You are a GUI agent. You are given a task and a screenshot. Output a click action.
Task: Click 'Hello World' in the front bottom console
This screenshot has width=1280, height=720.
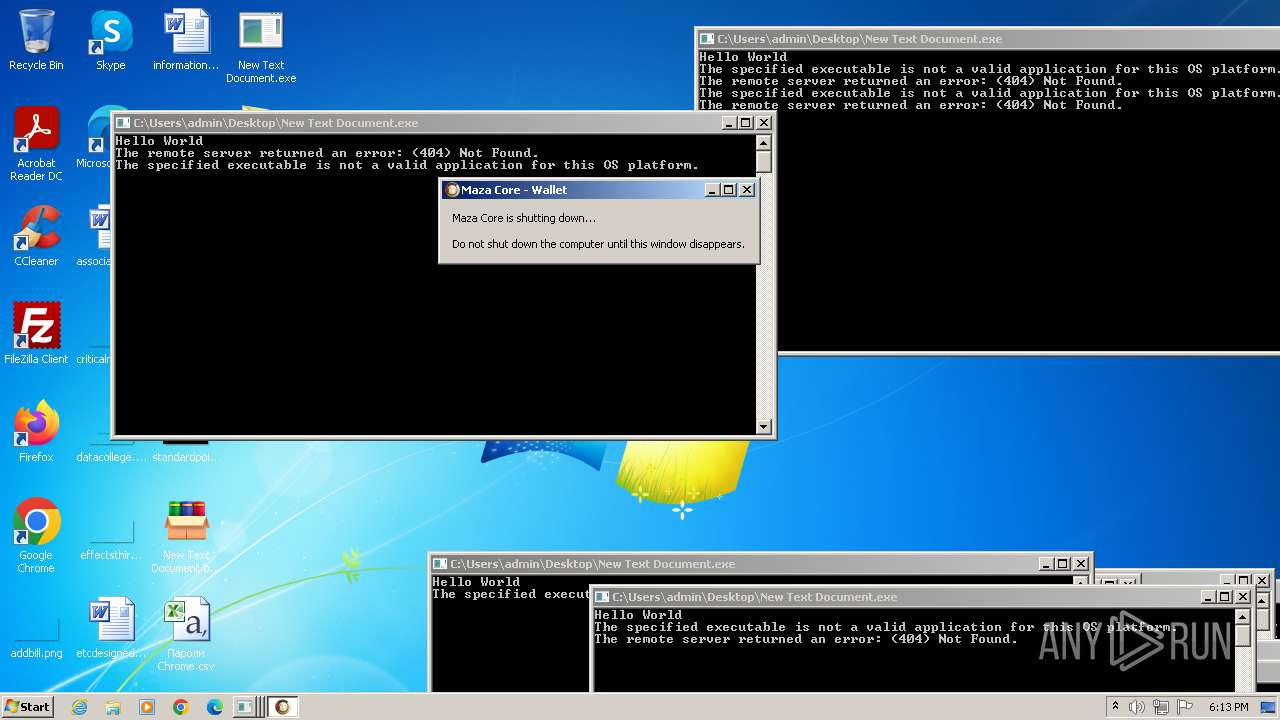point(638,615)
